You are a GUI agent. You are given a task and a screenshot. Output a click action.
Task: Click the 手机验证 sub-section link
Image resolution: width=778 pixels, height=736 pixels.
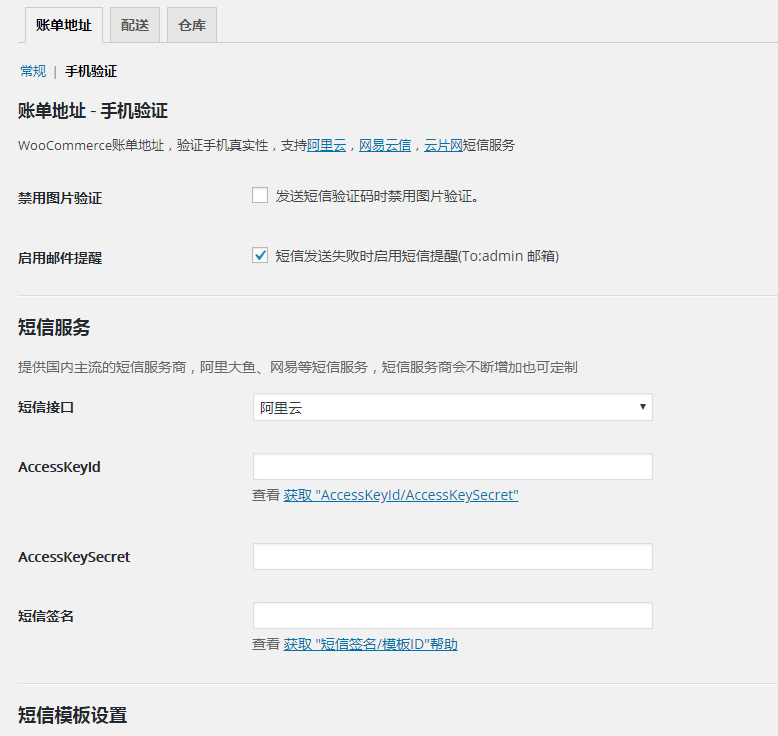(91, 71)
